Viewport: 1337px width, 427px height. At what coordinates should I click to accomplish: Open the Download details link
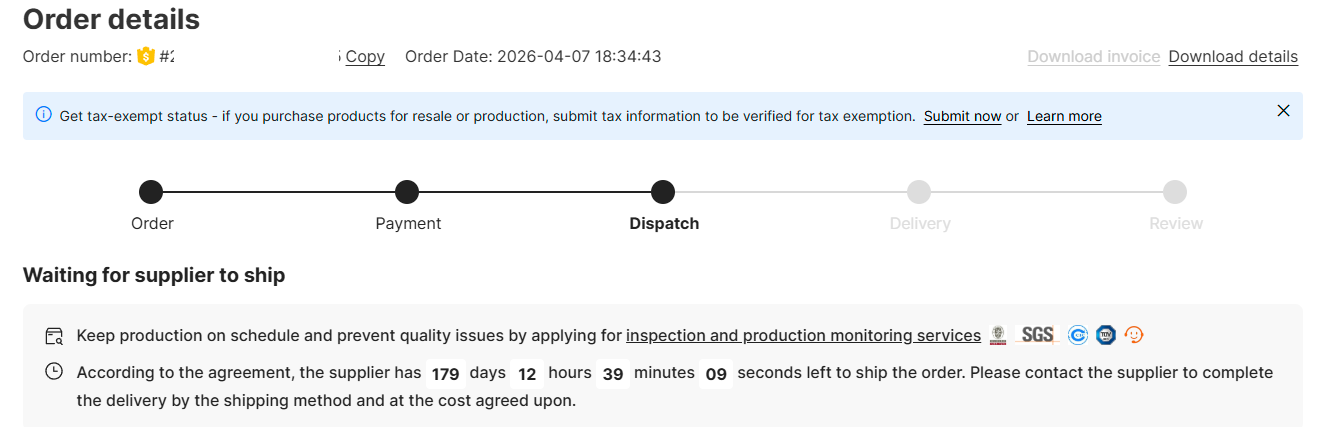point(1233,56)
